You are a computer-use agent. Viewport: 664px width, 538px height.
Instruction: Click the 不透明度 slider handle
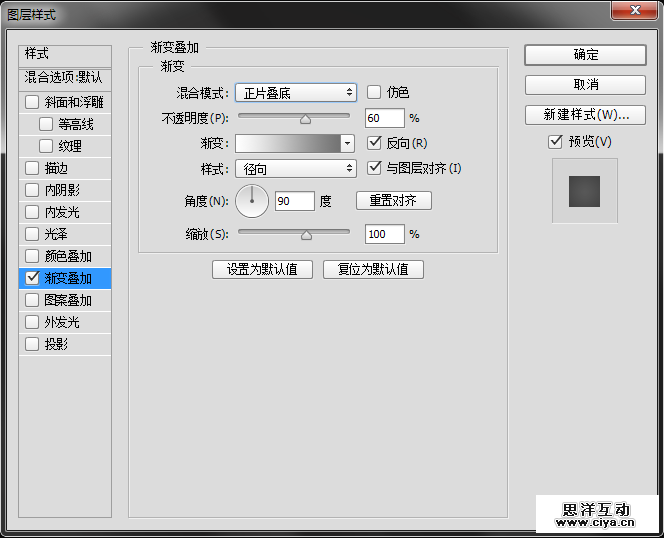(305, 119)
